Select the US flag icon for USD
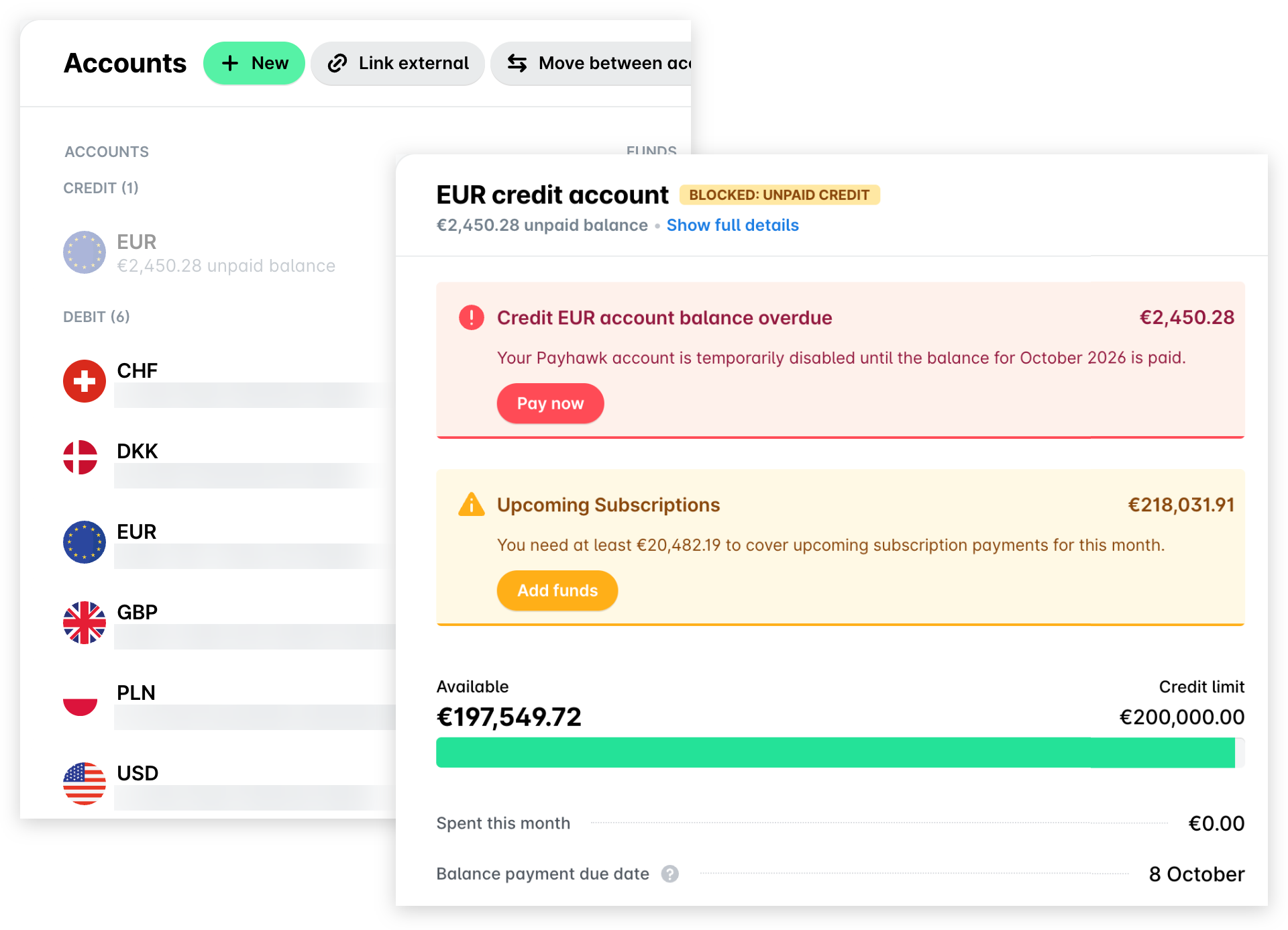Viewport: 1288px width, 930px height. coord(85,784)
